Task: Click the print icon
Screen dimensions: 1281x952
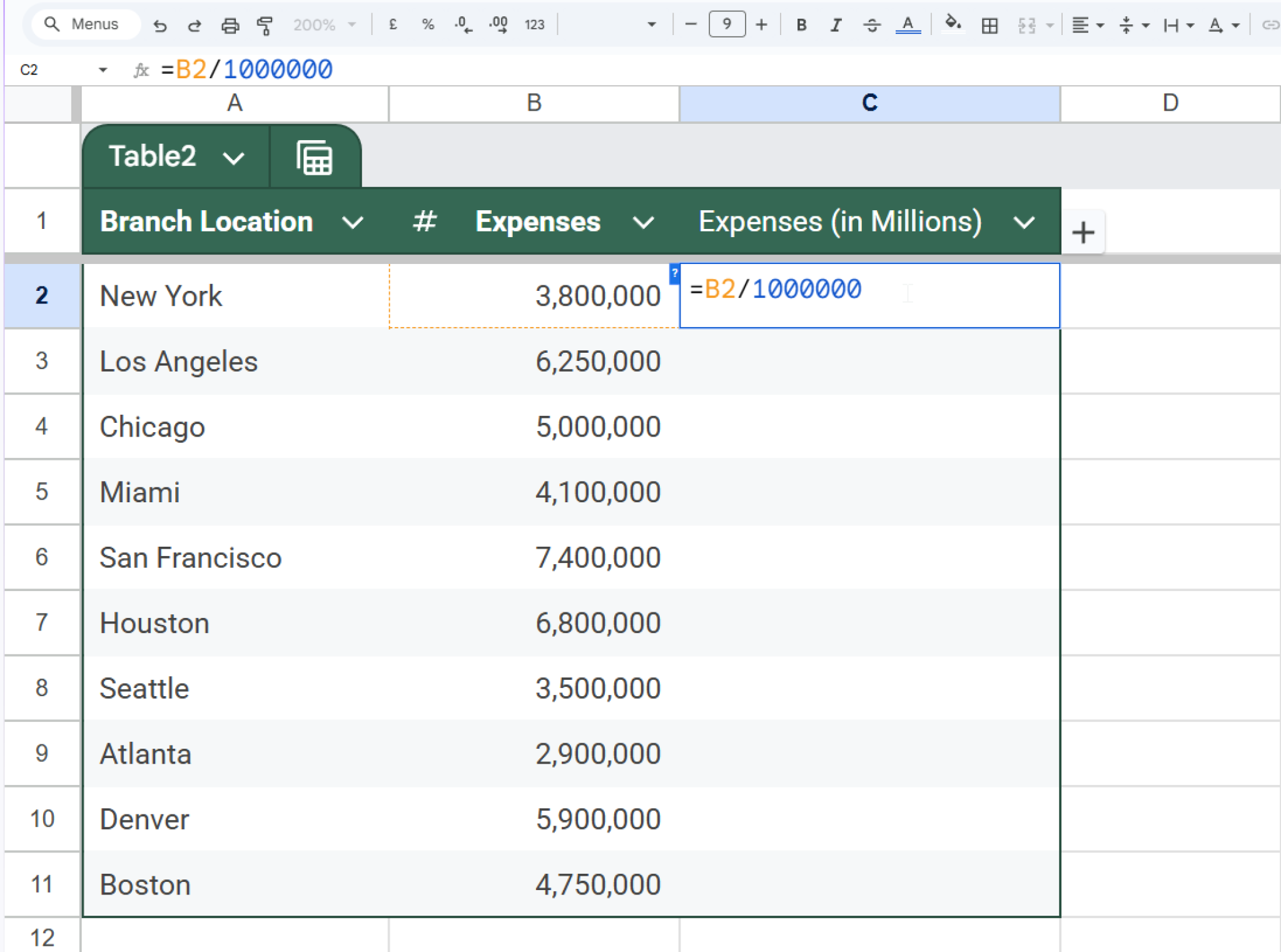Action: pos(230,25)
